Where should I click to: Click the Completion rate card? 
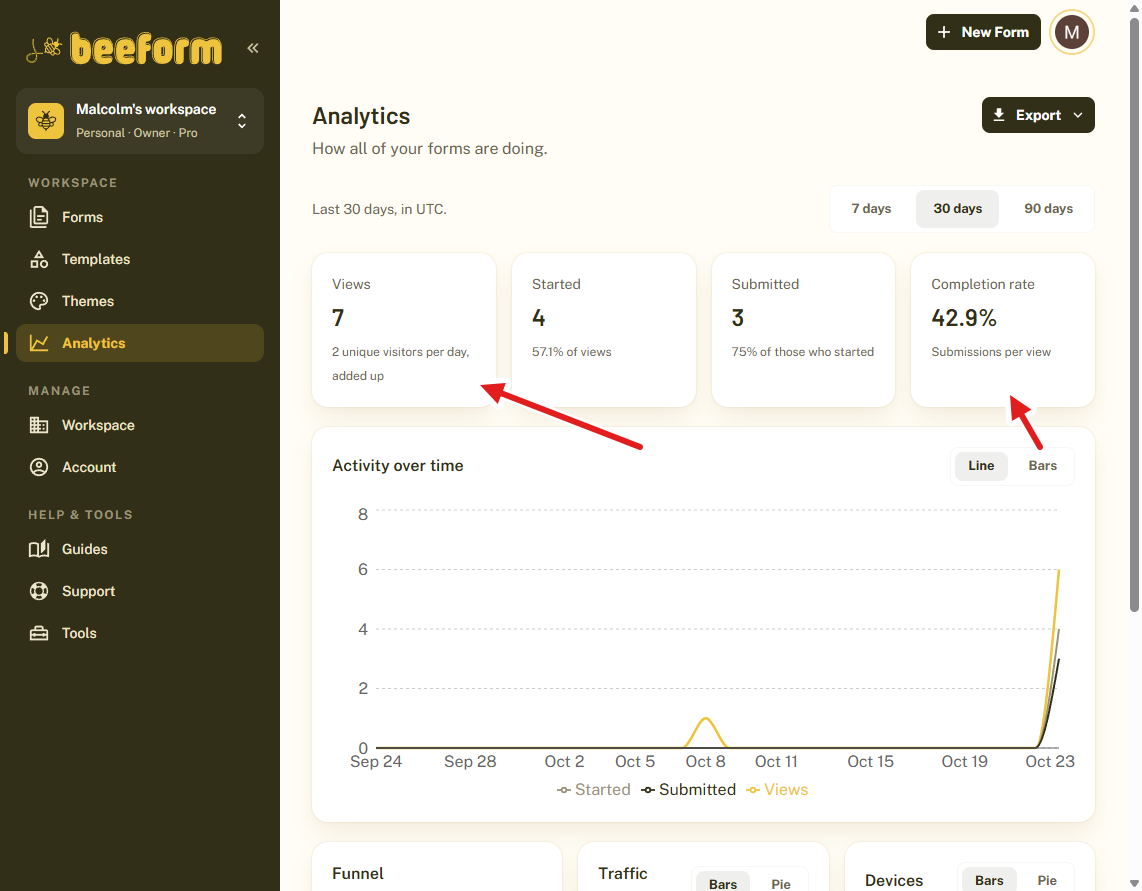pos(1003,330)
